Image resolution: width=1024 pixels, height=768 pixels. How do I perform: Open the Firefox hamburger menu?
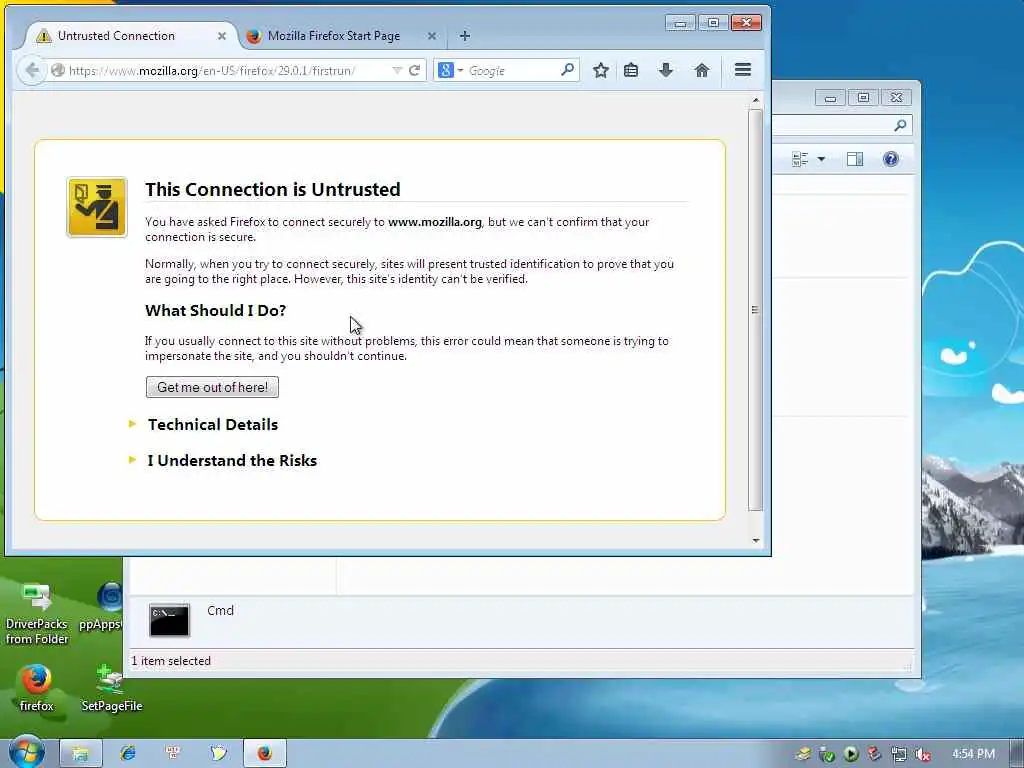pos(743,70)
